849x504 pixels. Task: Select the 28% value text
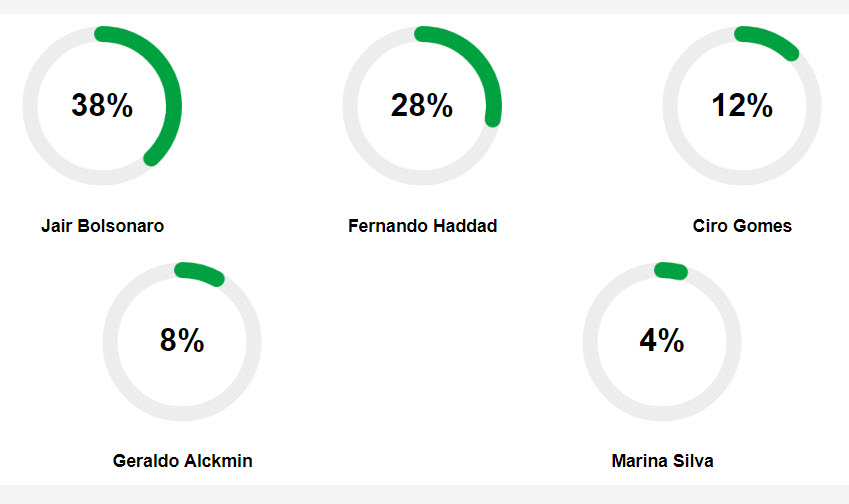[x=422, y=105]
